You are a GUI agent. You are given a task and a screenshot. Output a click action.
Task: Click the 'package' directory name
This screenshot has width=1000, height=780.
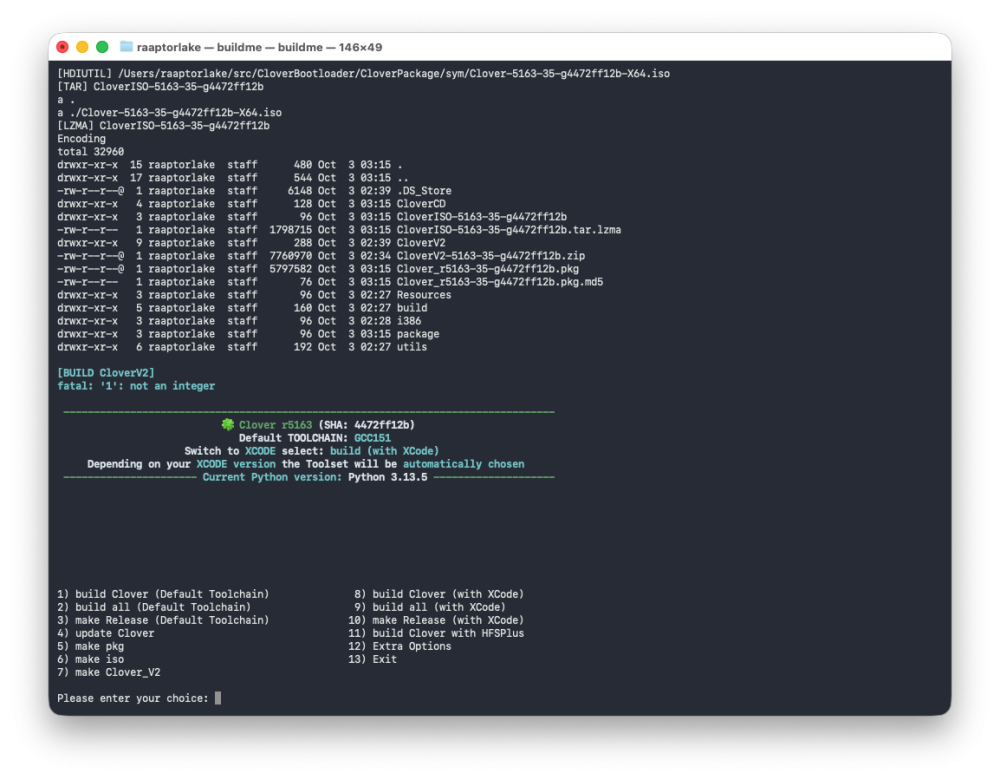point(418,334)
